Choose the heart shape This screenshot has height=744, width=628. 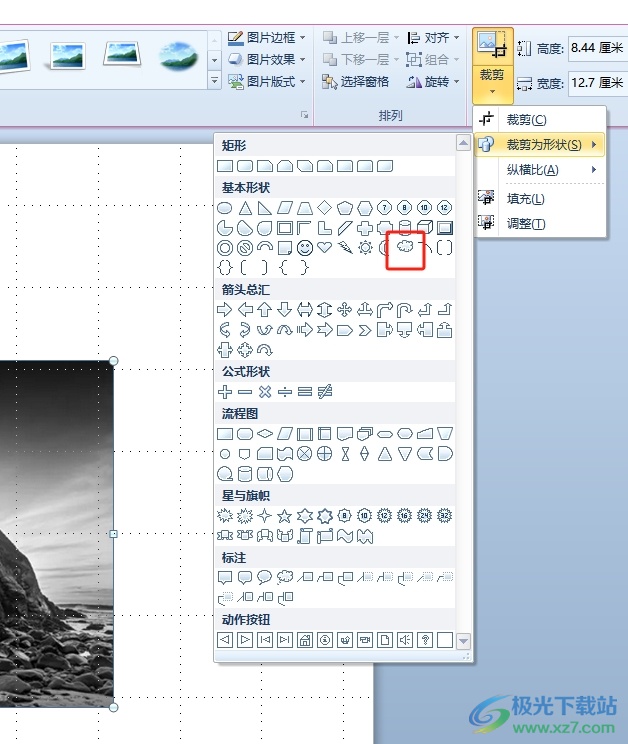(x=324, y=247)
